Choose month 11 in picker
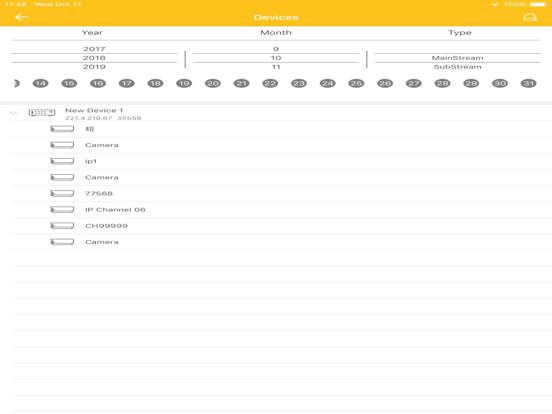This screenshot has height=414, width=552. [x=276, y=67]
